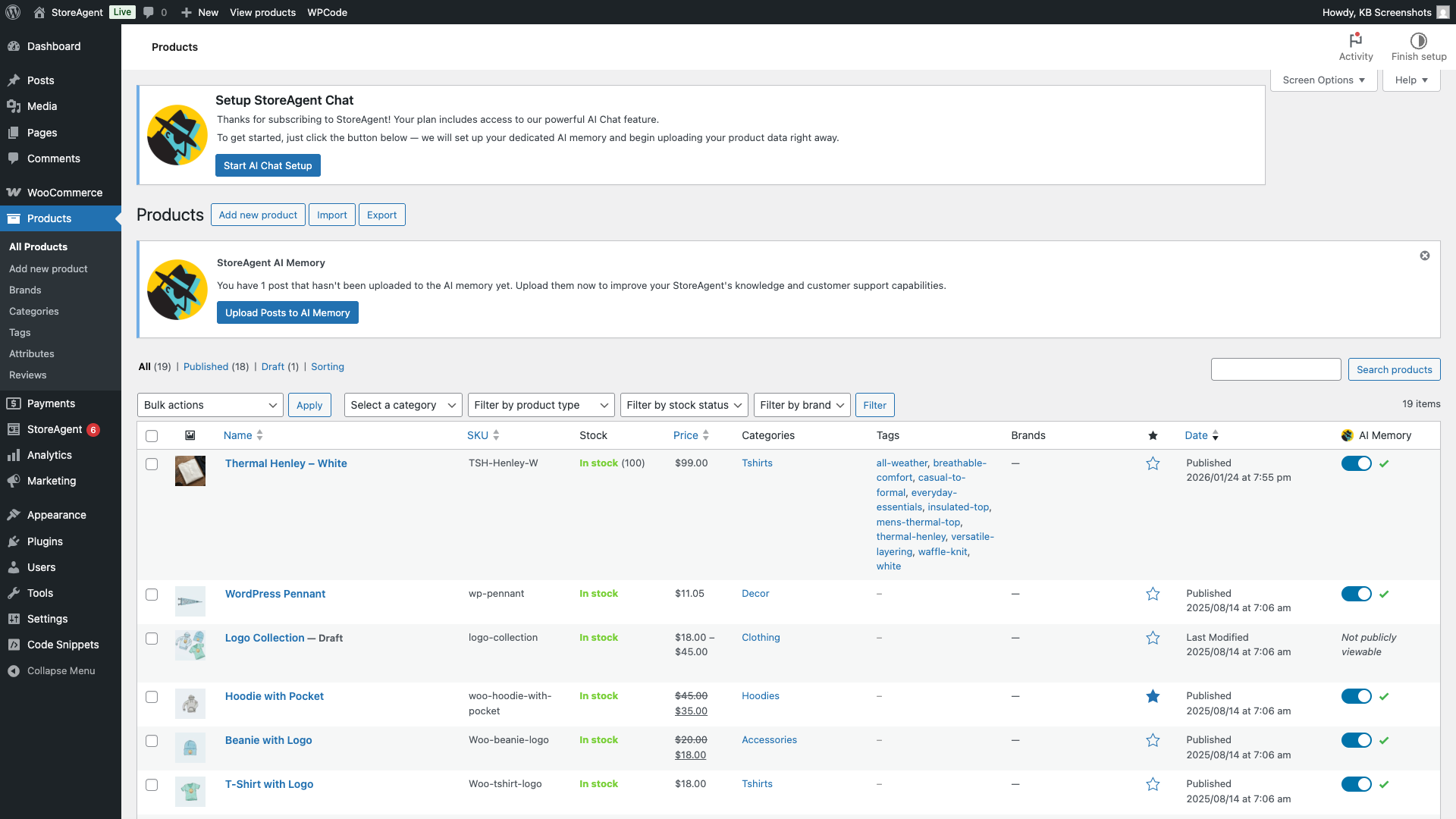Click the product search input field
This screenshot has height=819, width=1456.
(x=1276, y=369)
